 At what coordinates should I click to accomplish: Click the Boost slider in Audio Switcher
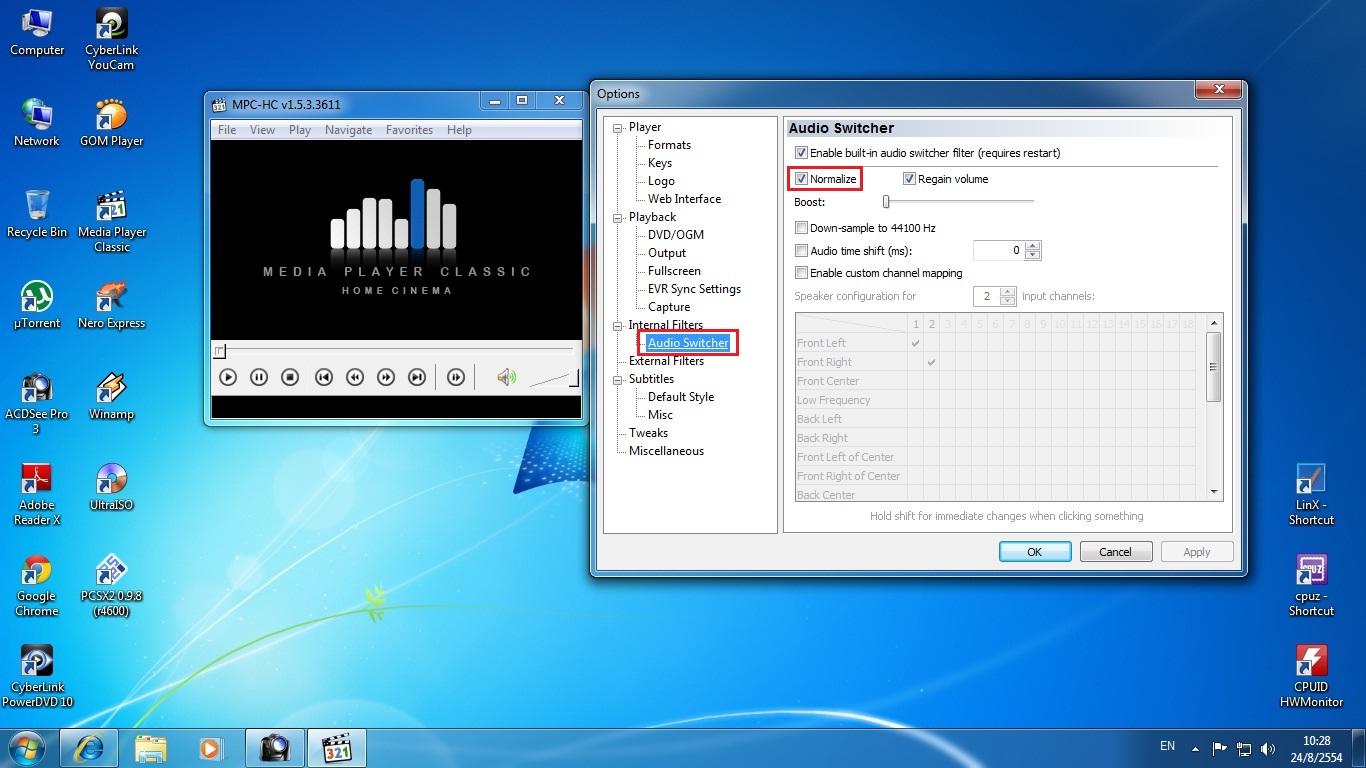[958, 202]
